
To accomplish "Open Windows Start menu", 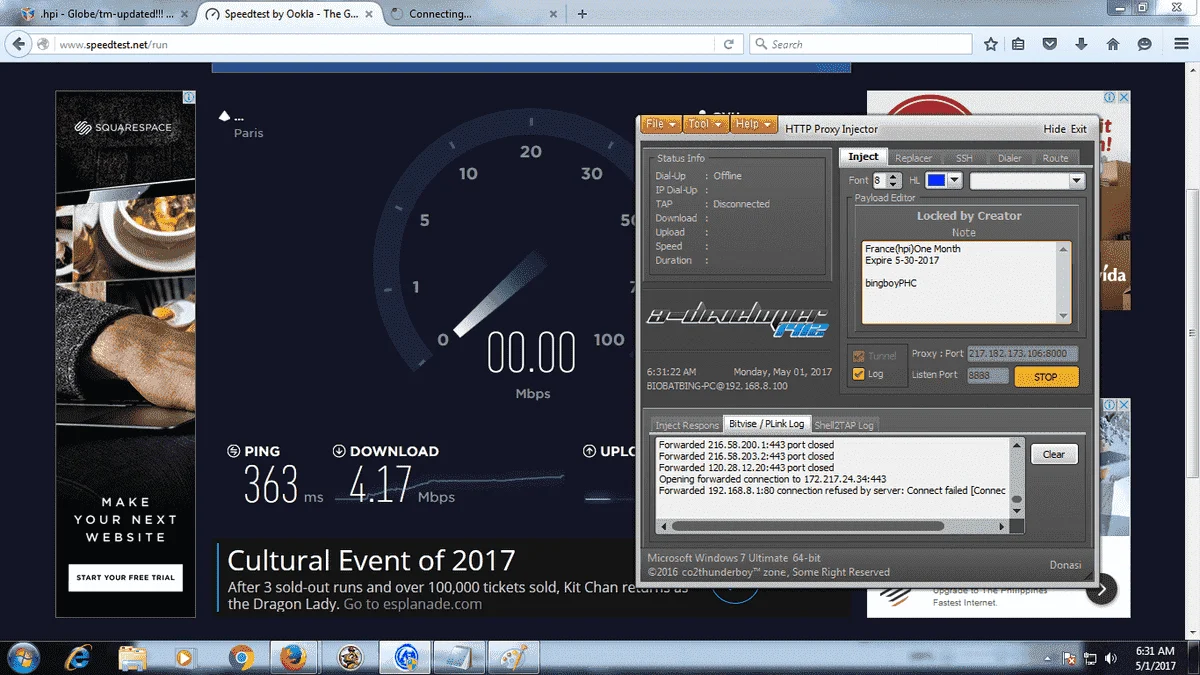I will (22, 657).
